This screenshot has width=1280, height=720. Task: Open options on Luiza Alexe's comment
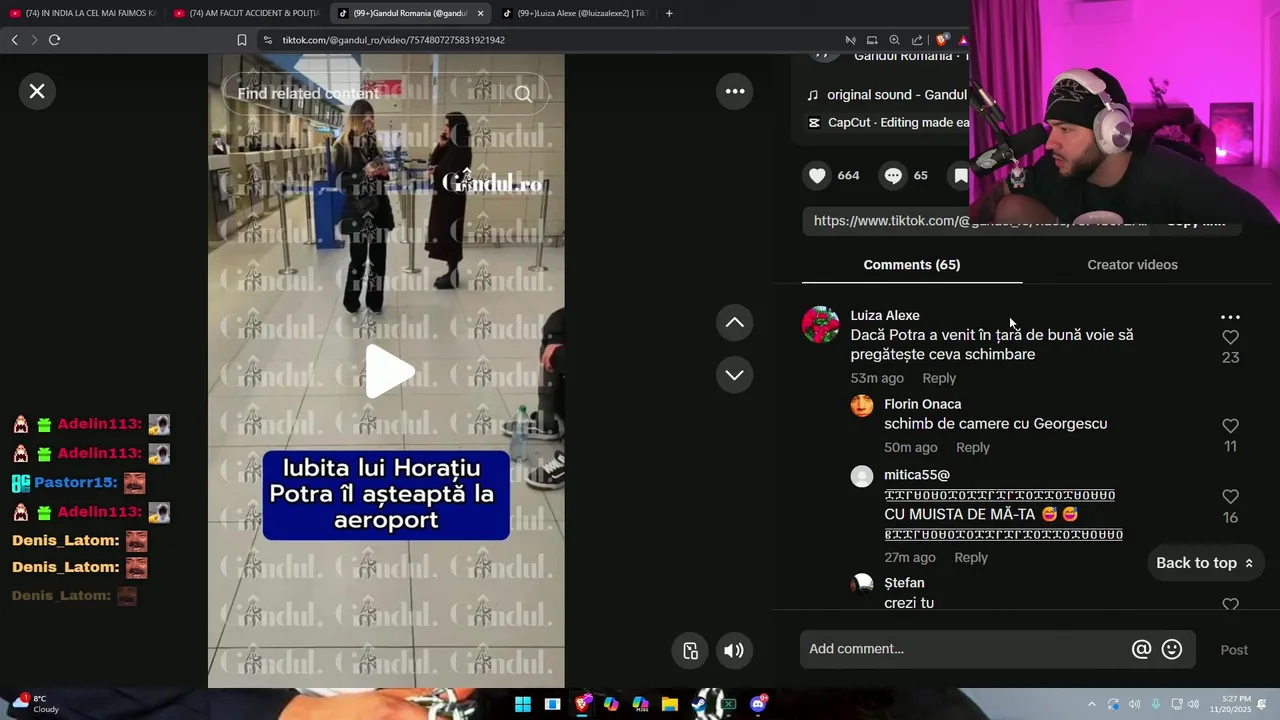click(x=1231, y=317)
